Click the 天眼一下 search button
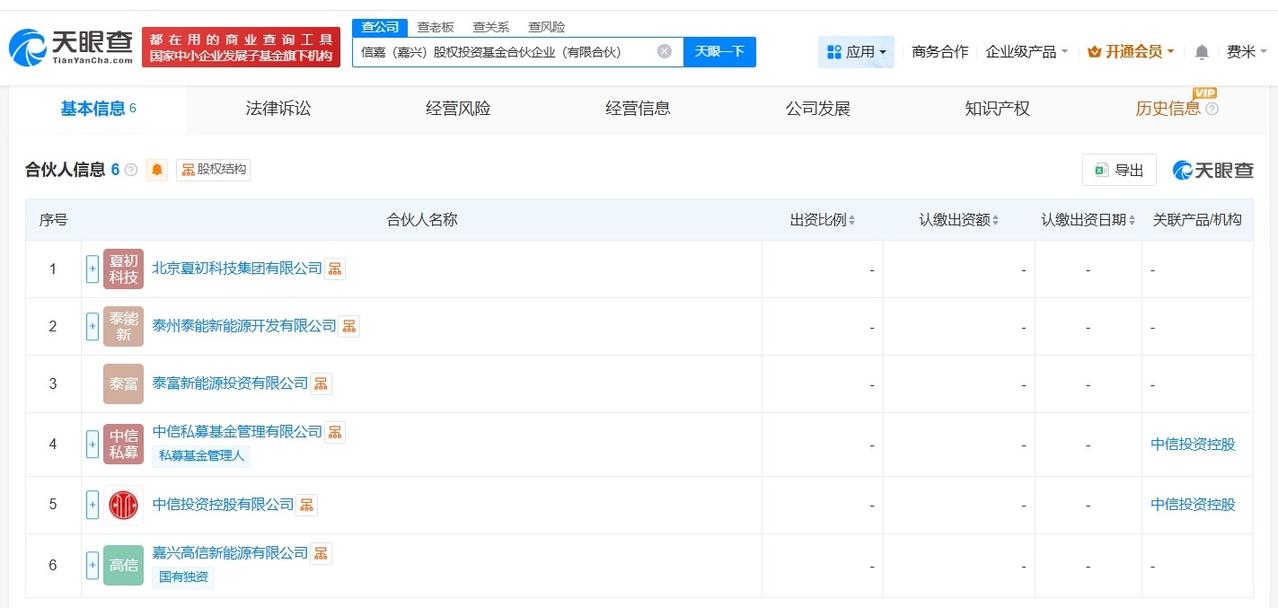The width and height of the screenshot is (1278, 608). pyautogui.click(x=720, y=51)
